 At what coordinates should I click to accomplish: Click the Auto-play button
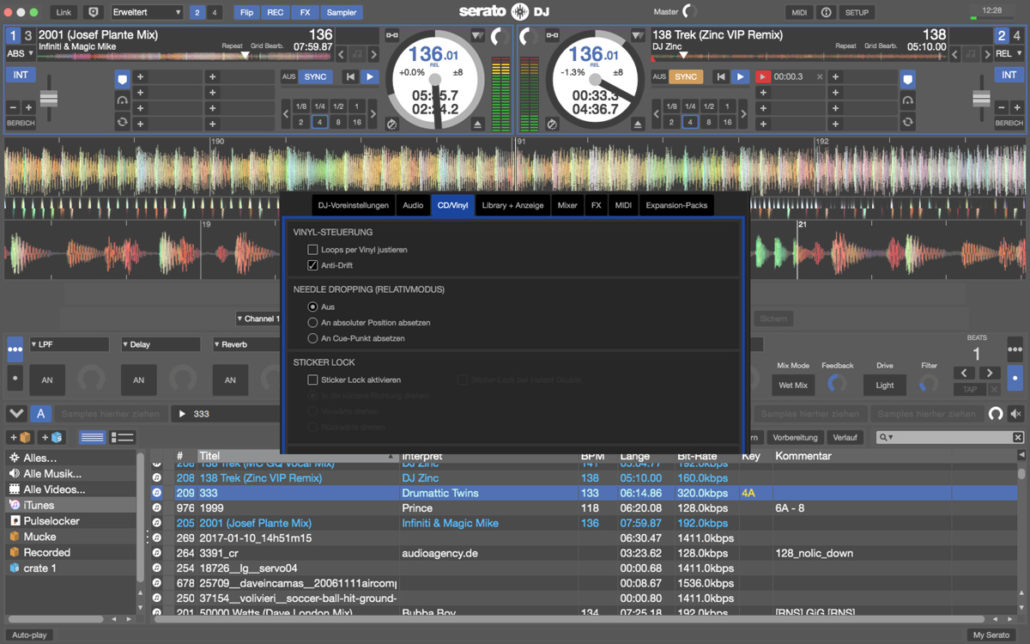coord(29,635)
